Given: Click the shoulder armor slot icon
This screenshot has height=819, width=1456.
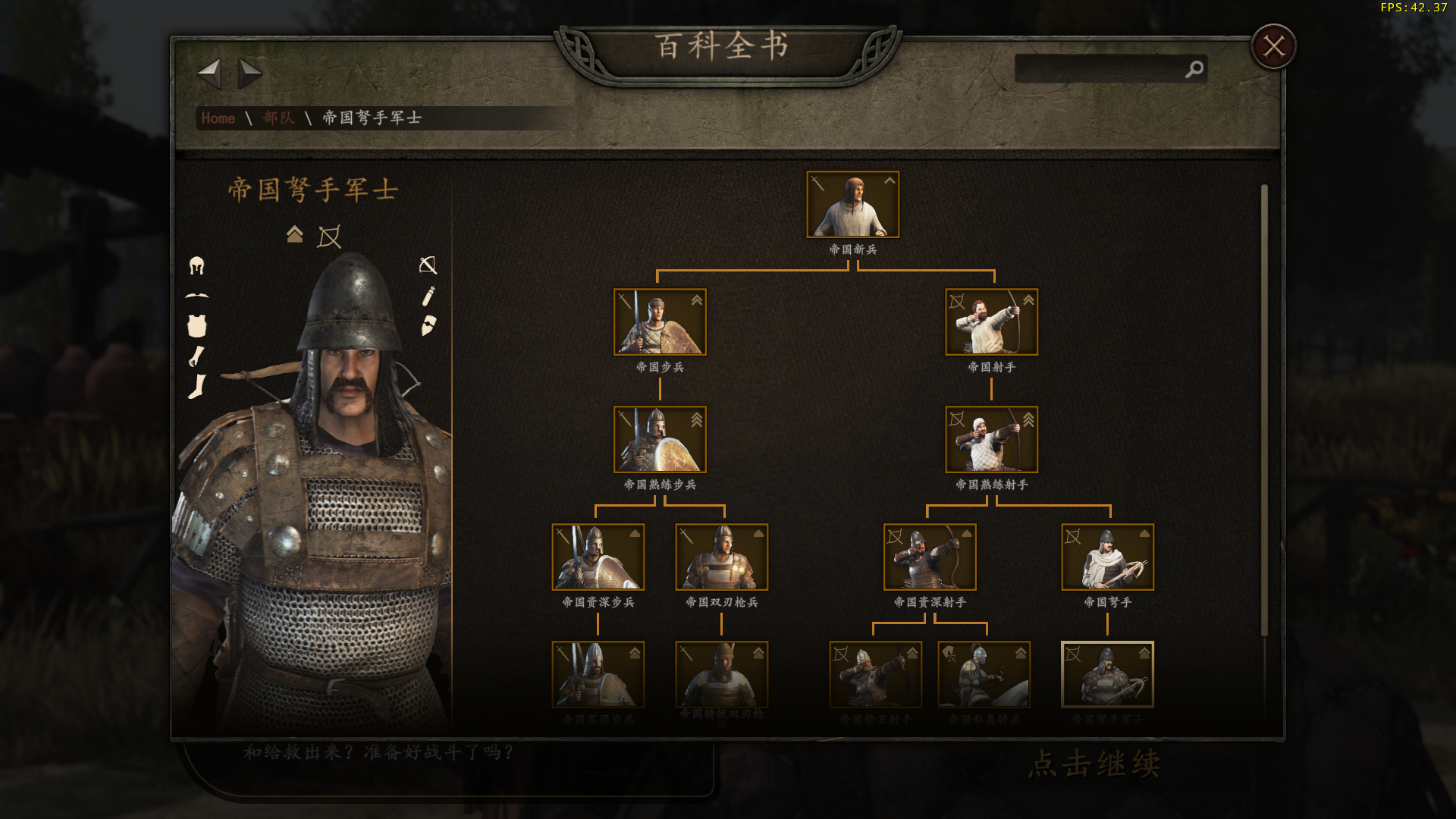Looking at the screenshot, I should click(196, 296).
